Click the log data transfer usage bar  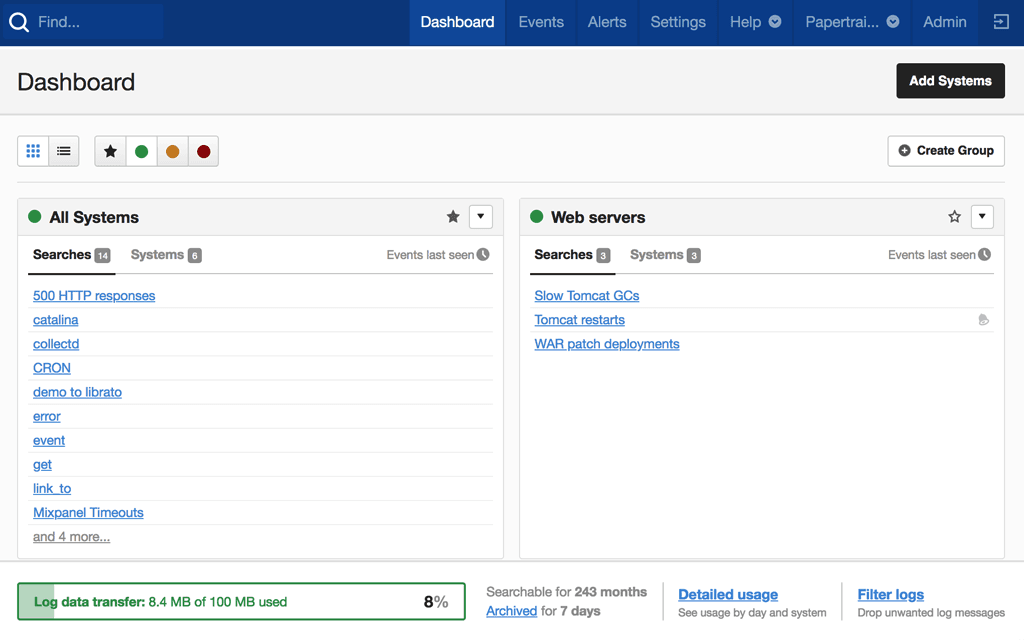(x=240, y=602)
